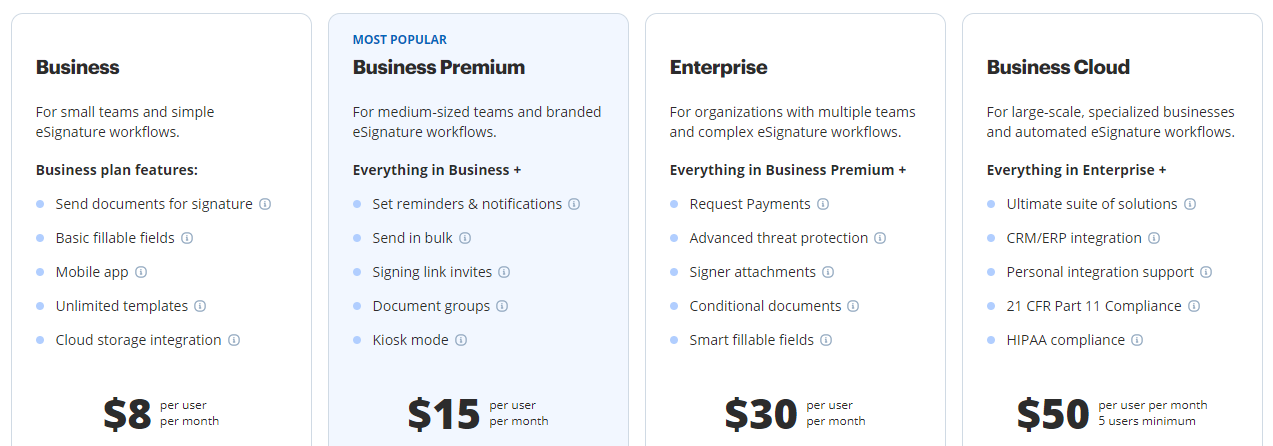The image size is (1273, 446).
Task: Click the Mobile app feature text
Action: [x=92, y=272]
